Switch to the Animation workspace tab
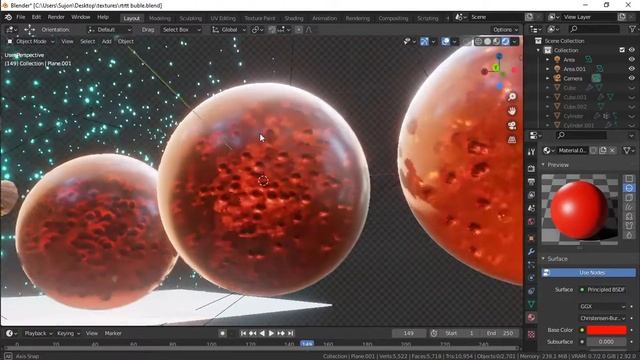640x360 pixels. 324,18
